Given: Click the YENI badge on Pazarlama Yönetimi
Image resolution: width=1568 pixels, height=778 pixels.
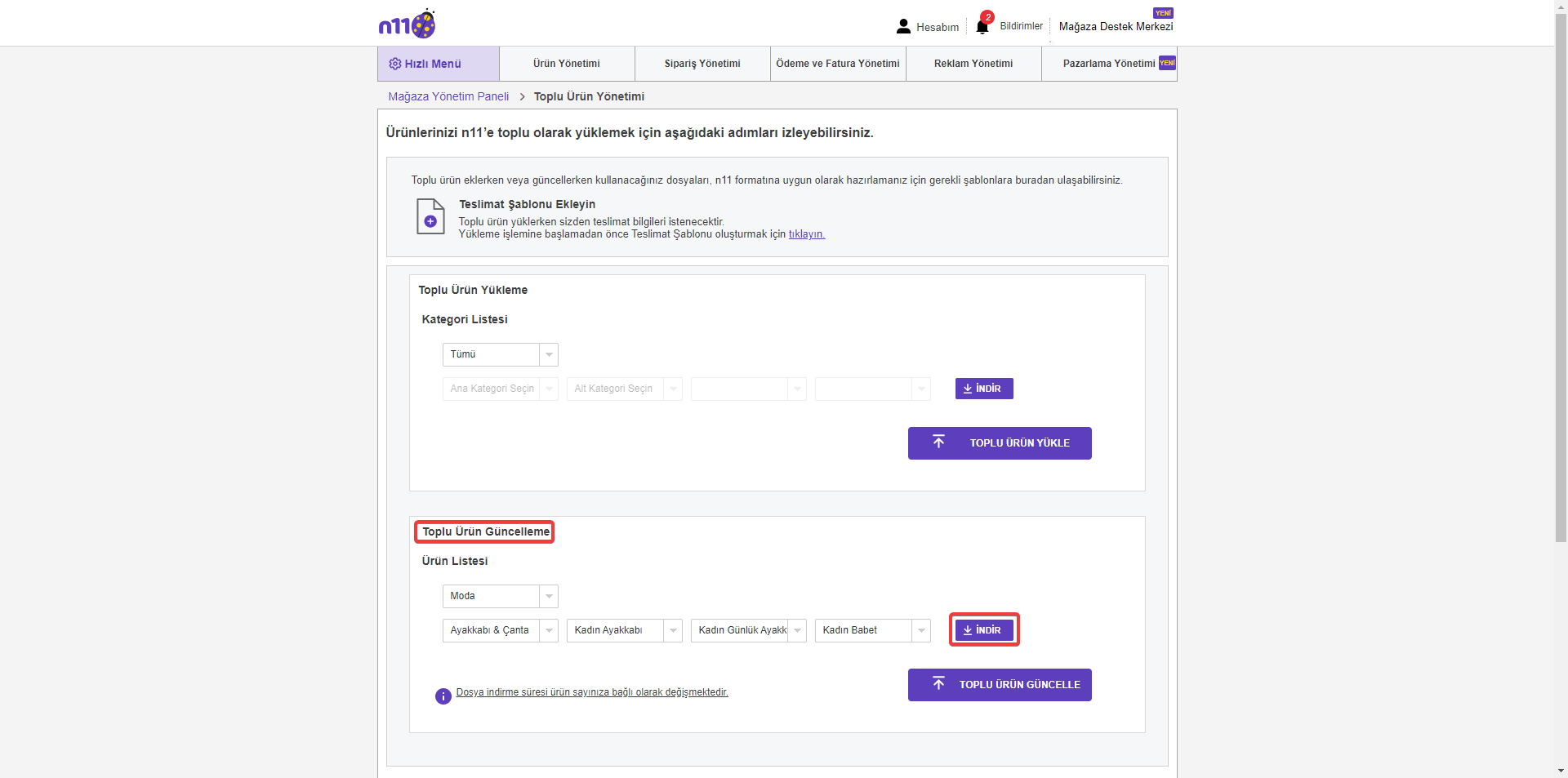Looking at the screenshot, I should coord(1167,63).
